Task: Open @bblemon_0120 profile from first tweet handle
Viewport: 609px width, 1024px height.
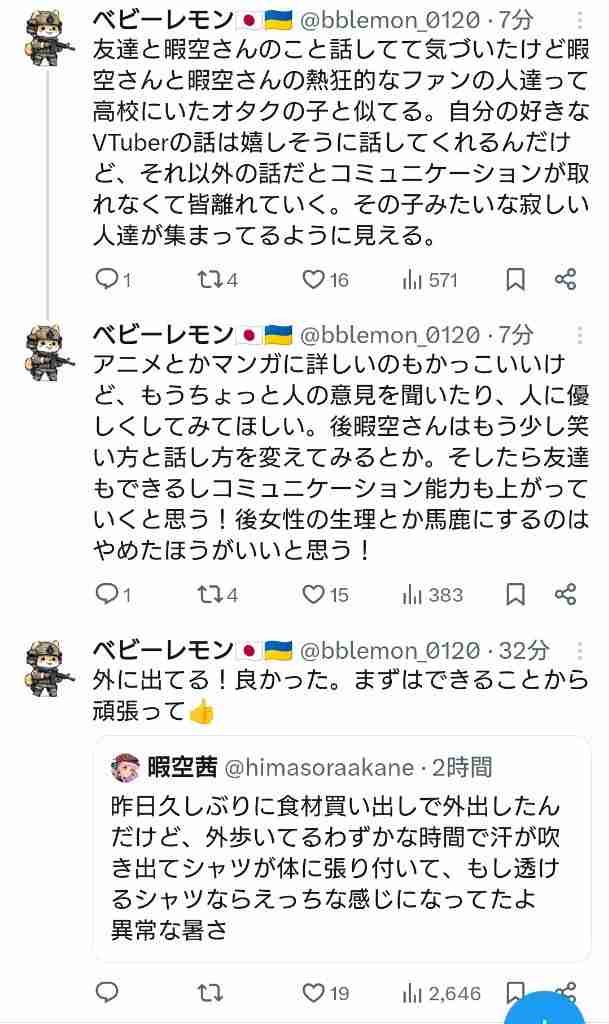Action: tap(390, 21)
